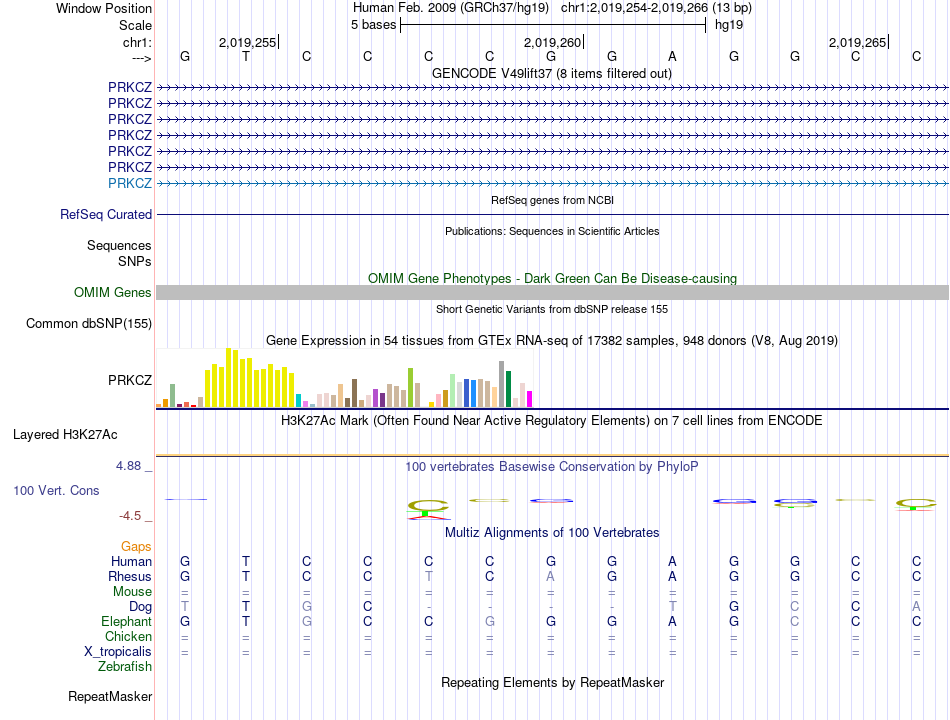950x720 pixels.
Task: Click the SNPs track label
Action: tap(135, 261)
